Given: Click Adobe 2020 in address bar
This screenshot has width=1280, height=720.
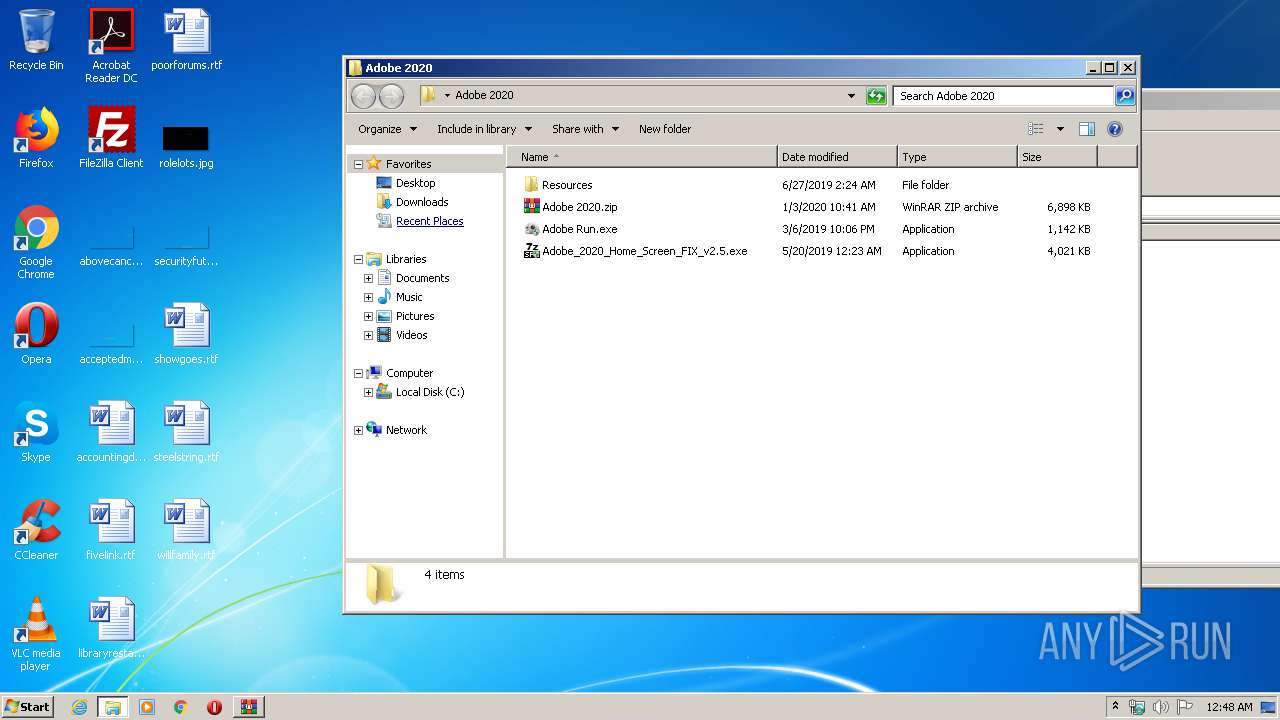Looking at the screenshot, I should point(484,96).
